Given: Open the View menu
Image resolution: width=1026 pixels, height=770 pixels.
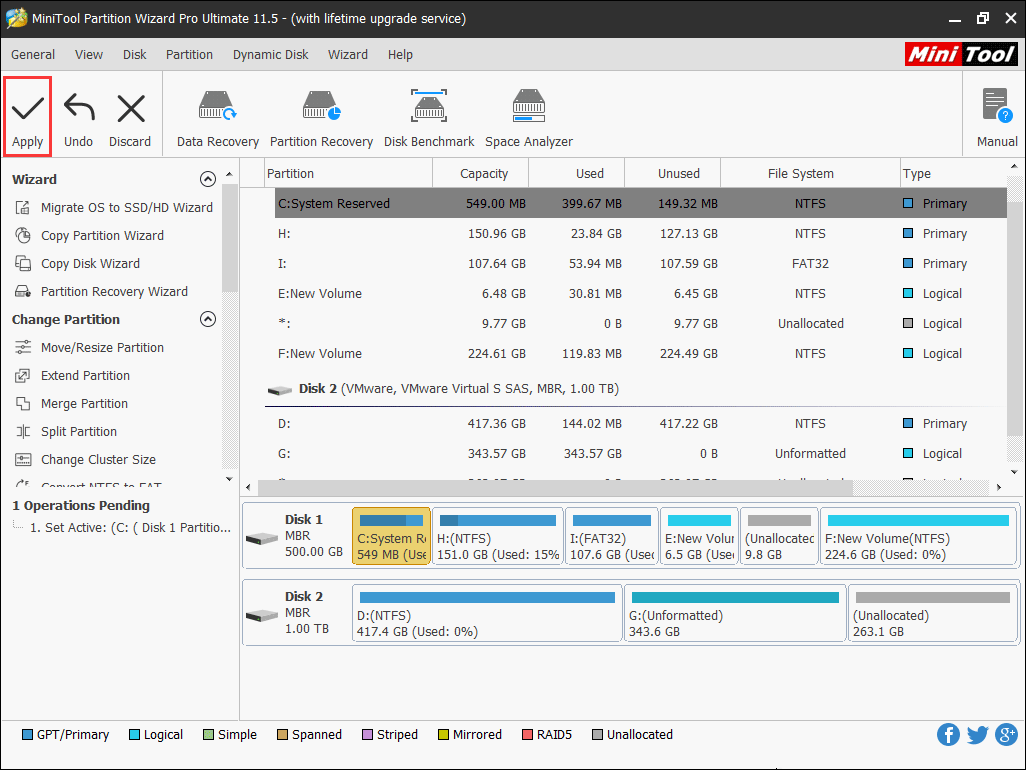Looking at the screenshot, I should tap(89, 55).
